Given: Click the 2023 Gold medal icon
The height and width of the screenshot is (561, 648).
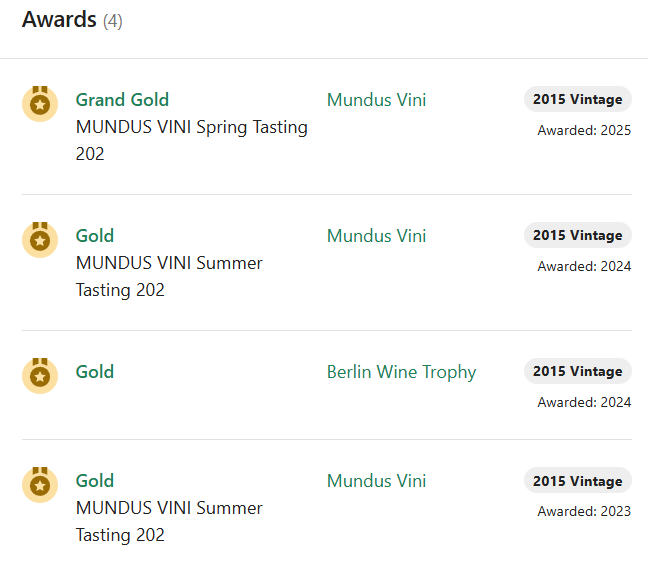Looking at the screenshot, I should [x=40, y=484].
